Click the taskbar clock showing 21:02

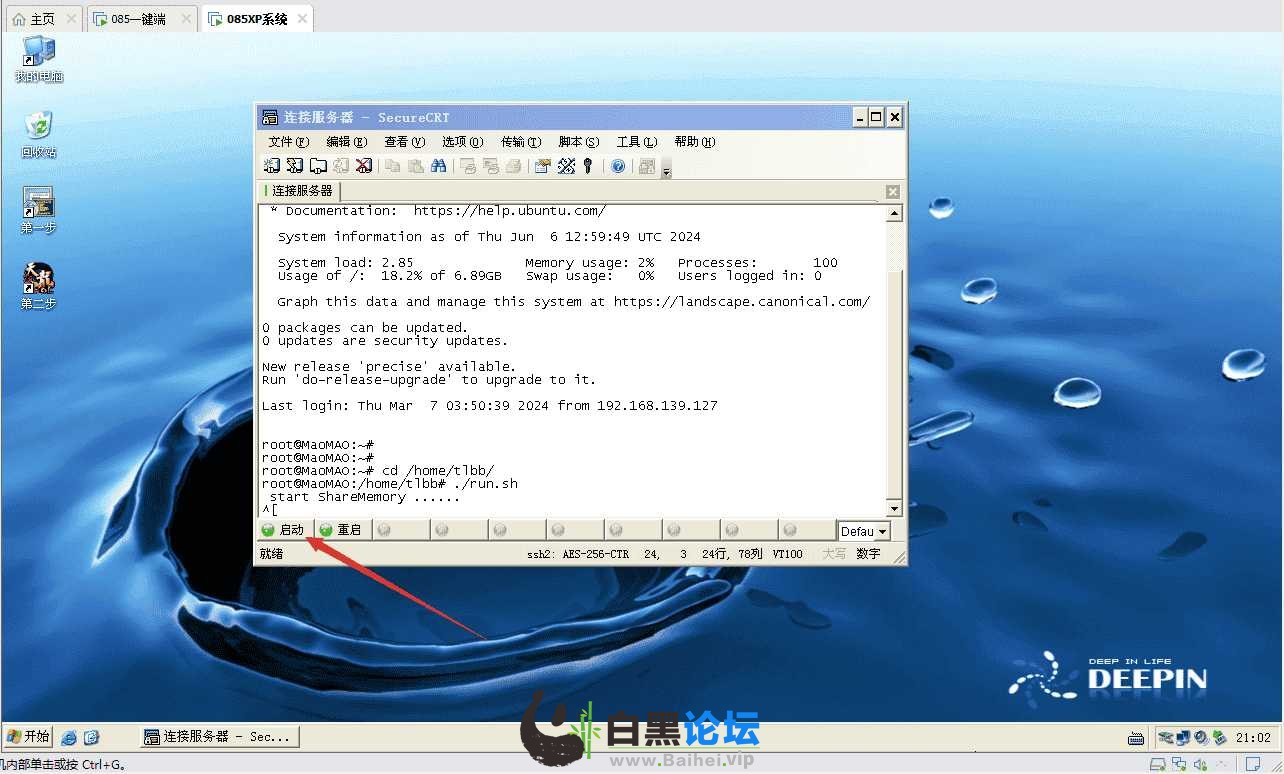[x=1253, y=738]
